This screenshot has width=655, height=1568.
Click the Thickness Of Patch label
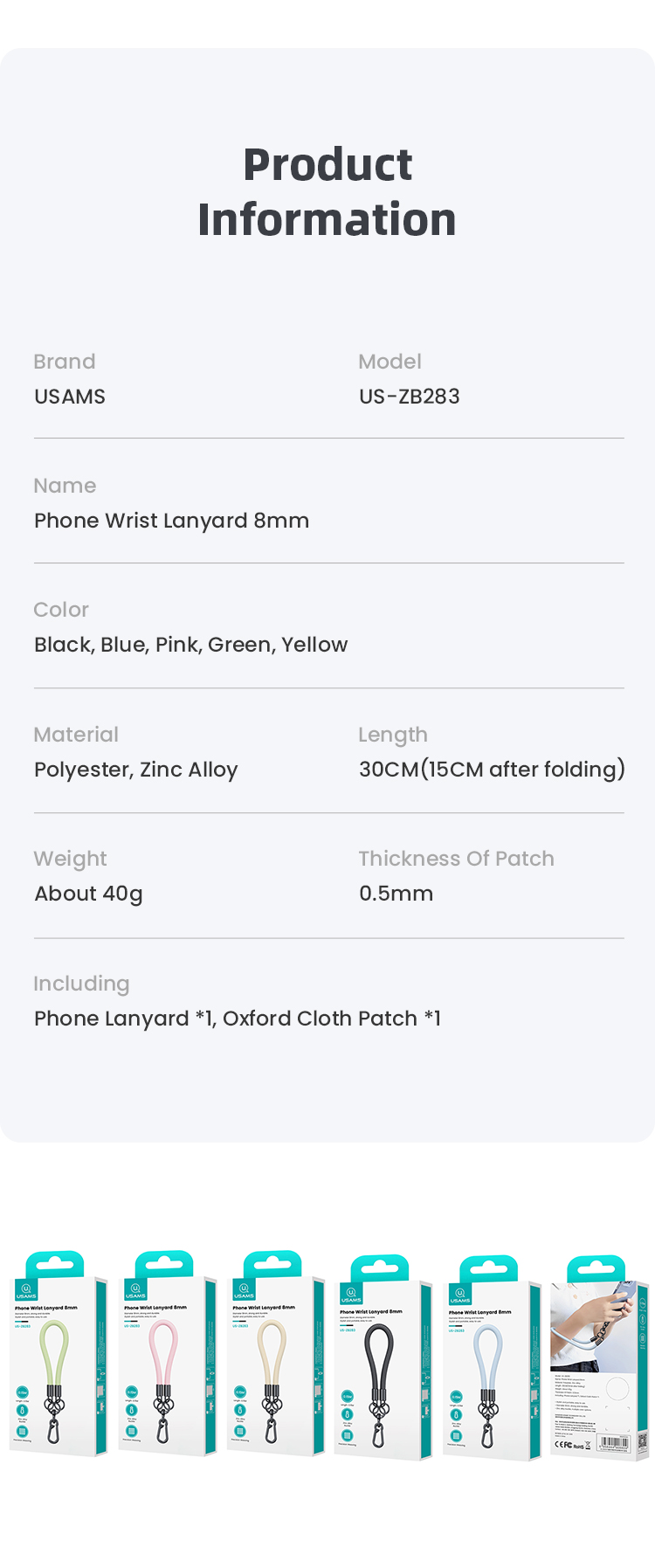(x=456, y=859)
